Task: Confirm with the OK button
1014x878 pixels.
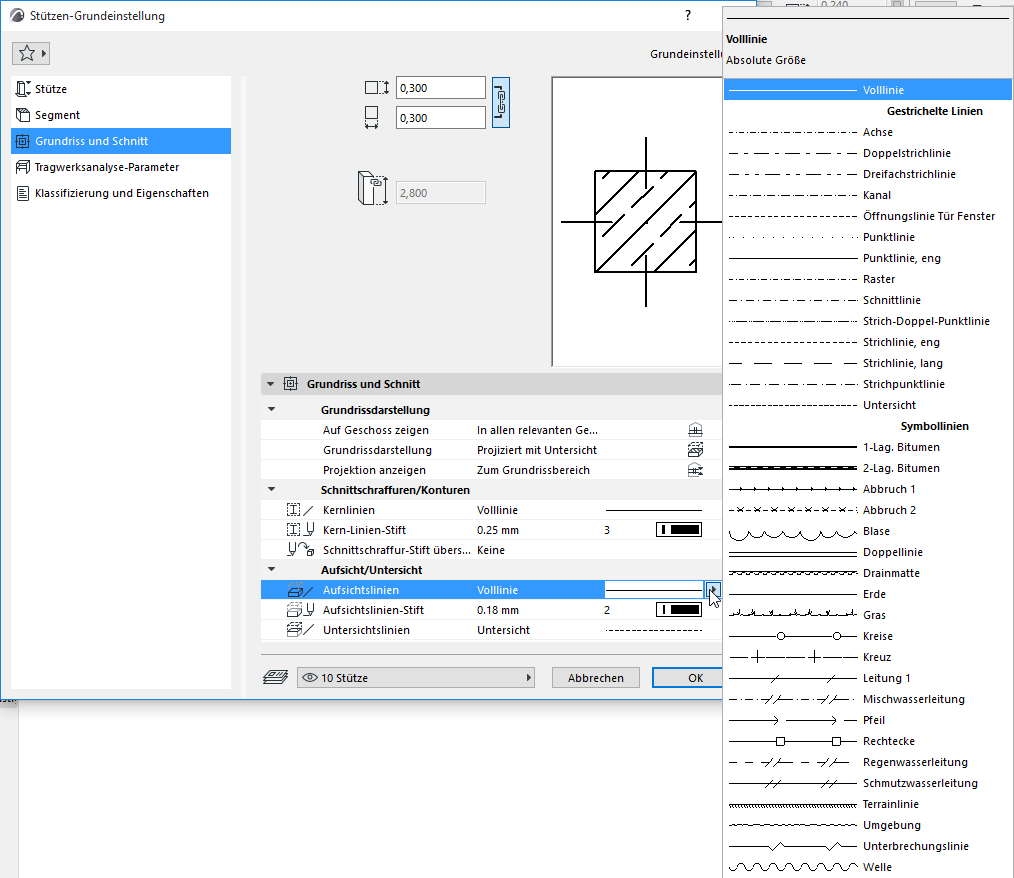Action: 688,678
